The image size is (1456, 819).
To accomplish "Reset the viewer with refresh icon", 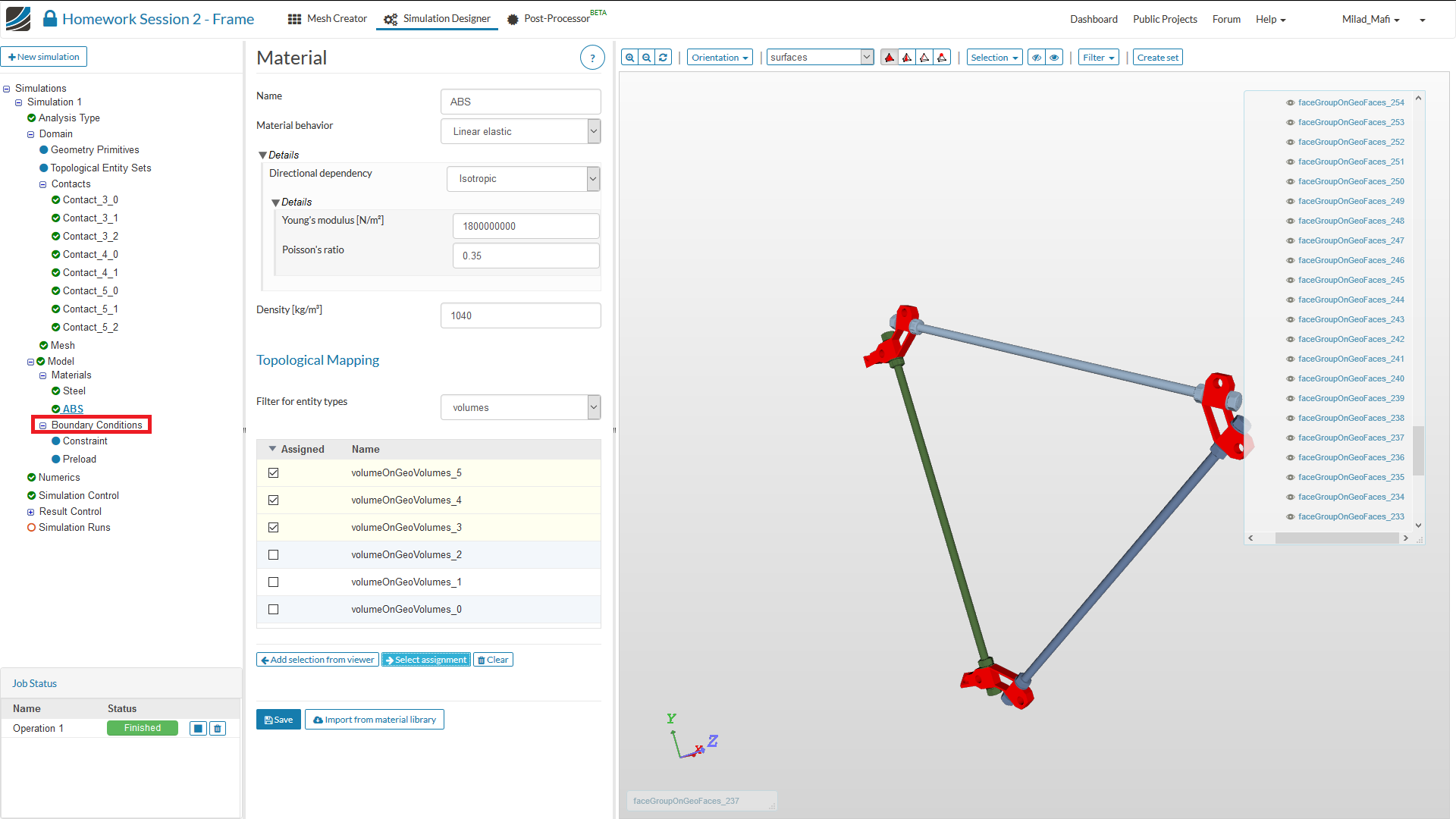I will [664, 58].
